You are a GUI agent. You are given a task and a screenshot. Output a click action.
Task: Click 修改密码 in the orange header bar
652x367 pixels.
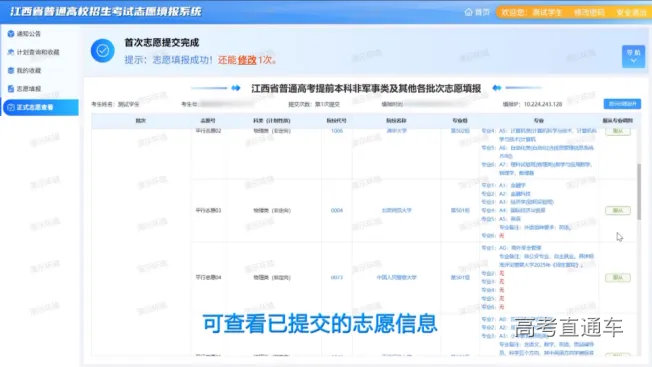pos(589,12)
